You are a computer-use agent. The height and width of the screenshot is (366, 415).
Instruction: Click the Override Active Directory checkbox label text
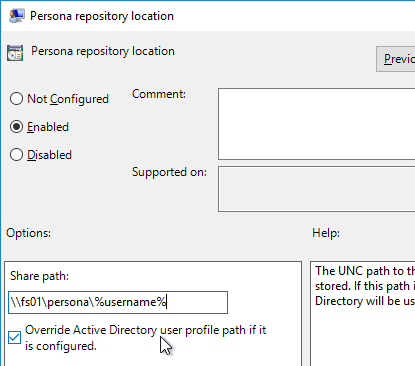pyautogui.click(x=146, y=338)
